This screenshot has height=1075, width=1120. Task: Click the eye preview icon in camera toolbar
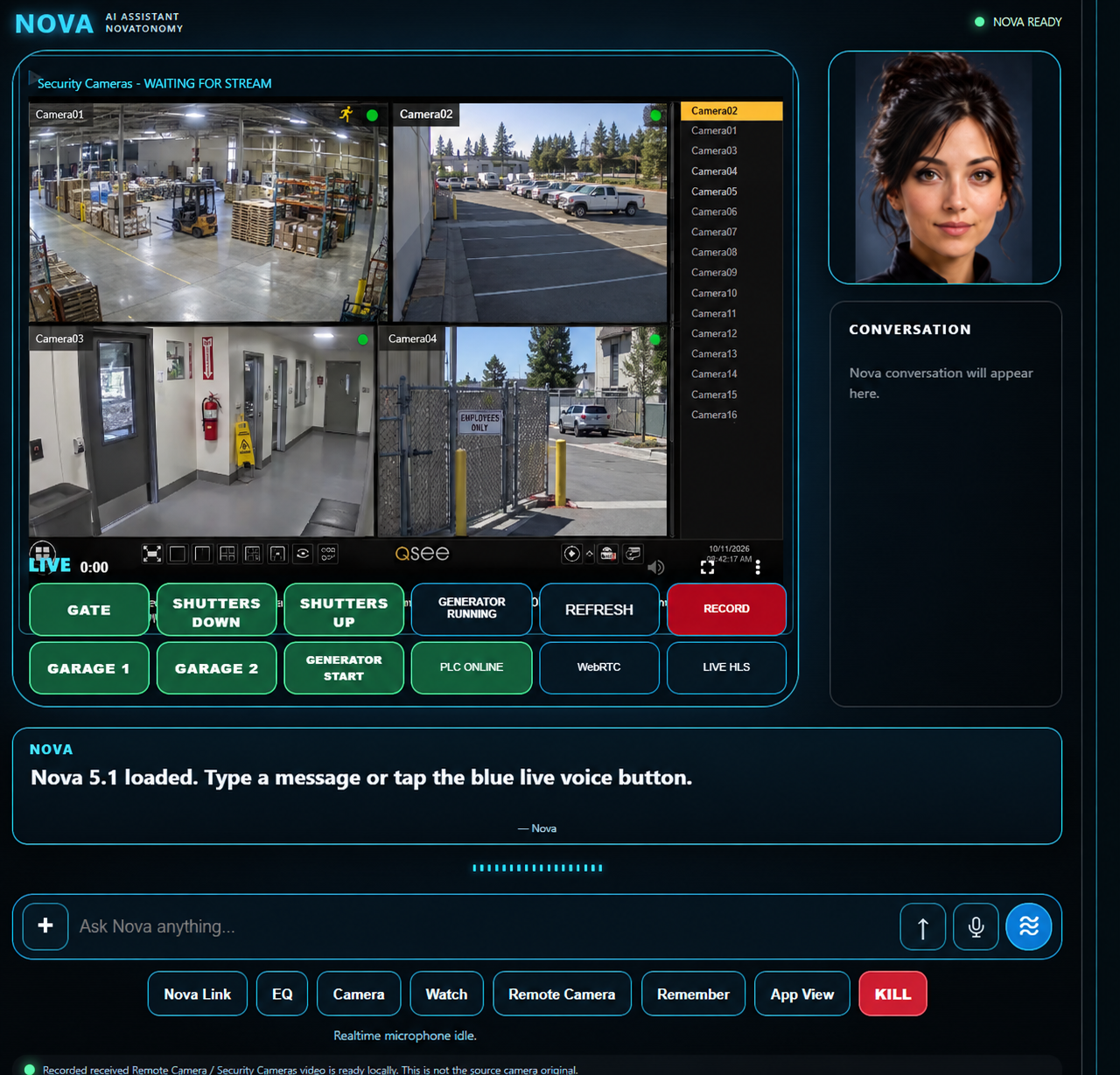click(303, 554)
